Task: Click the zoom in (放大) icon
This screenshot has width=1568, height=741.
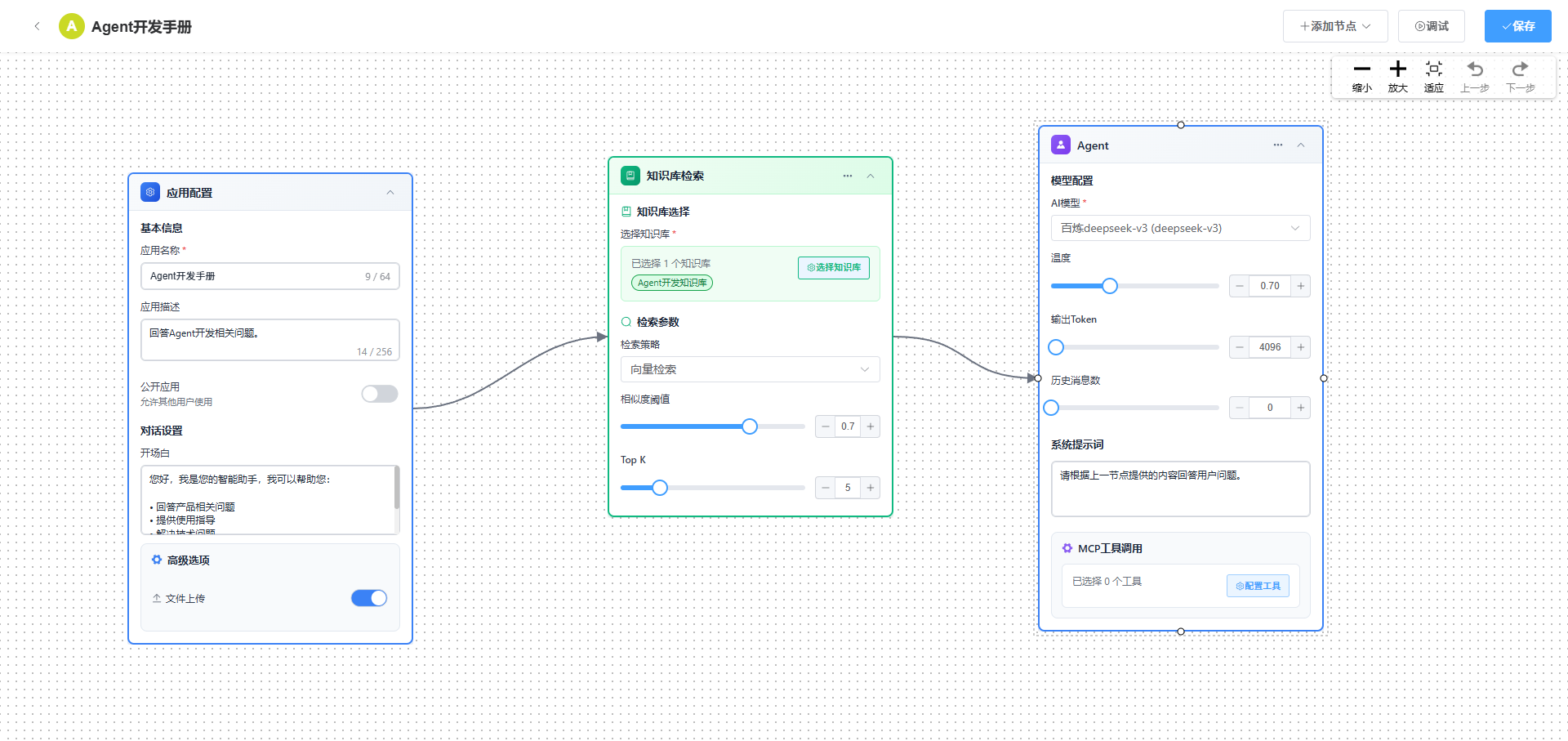Action: click(1397, 70)
